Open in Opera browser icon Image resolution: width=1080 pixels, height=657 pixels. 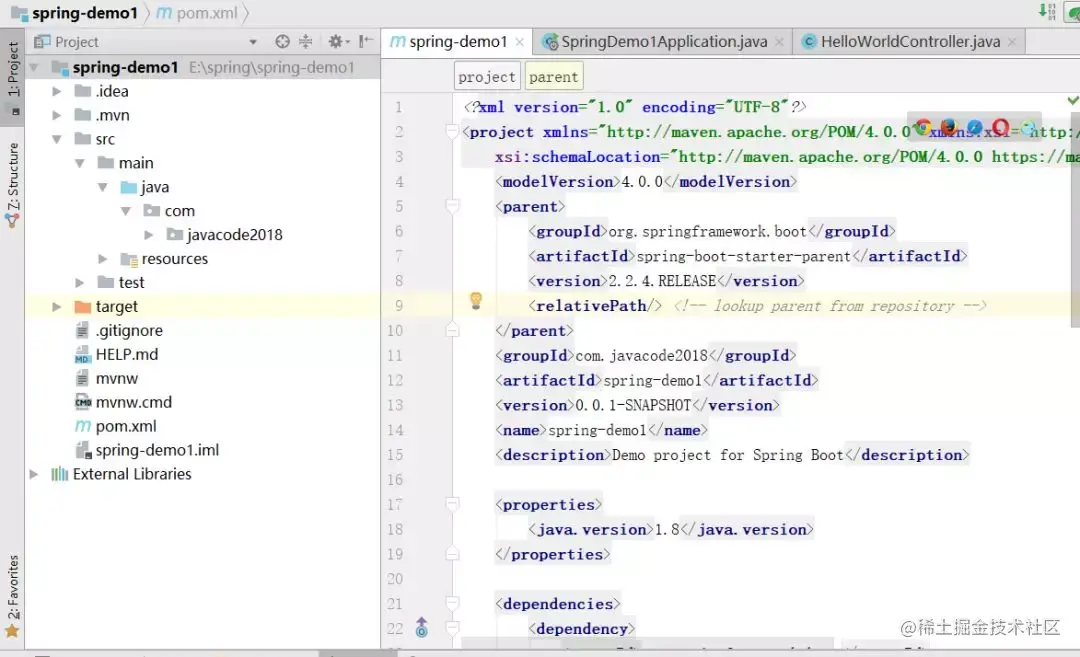pyautogui.click(x=1001, y=127)
